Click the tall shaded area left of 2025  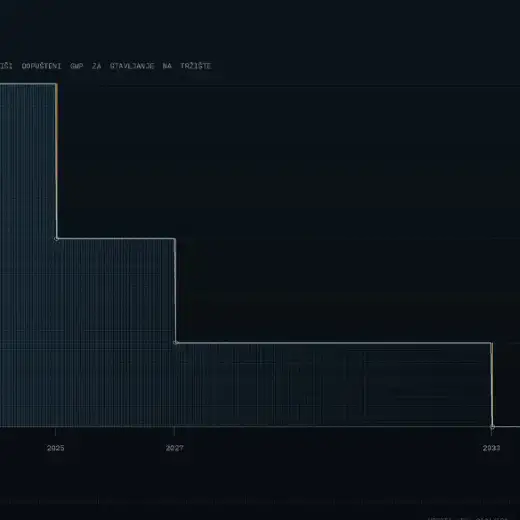pos(28,255)
